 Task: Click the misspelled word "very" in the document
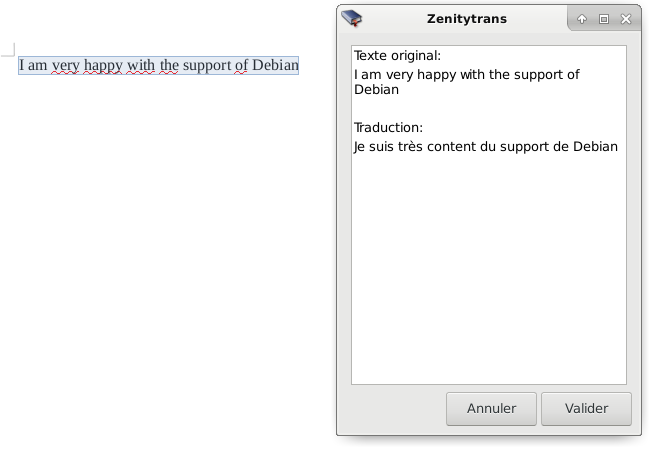pyautogui.click(x=65, y=65)
